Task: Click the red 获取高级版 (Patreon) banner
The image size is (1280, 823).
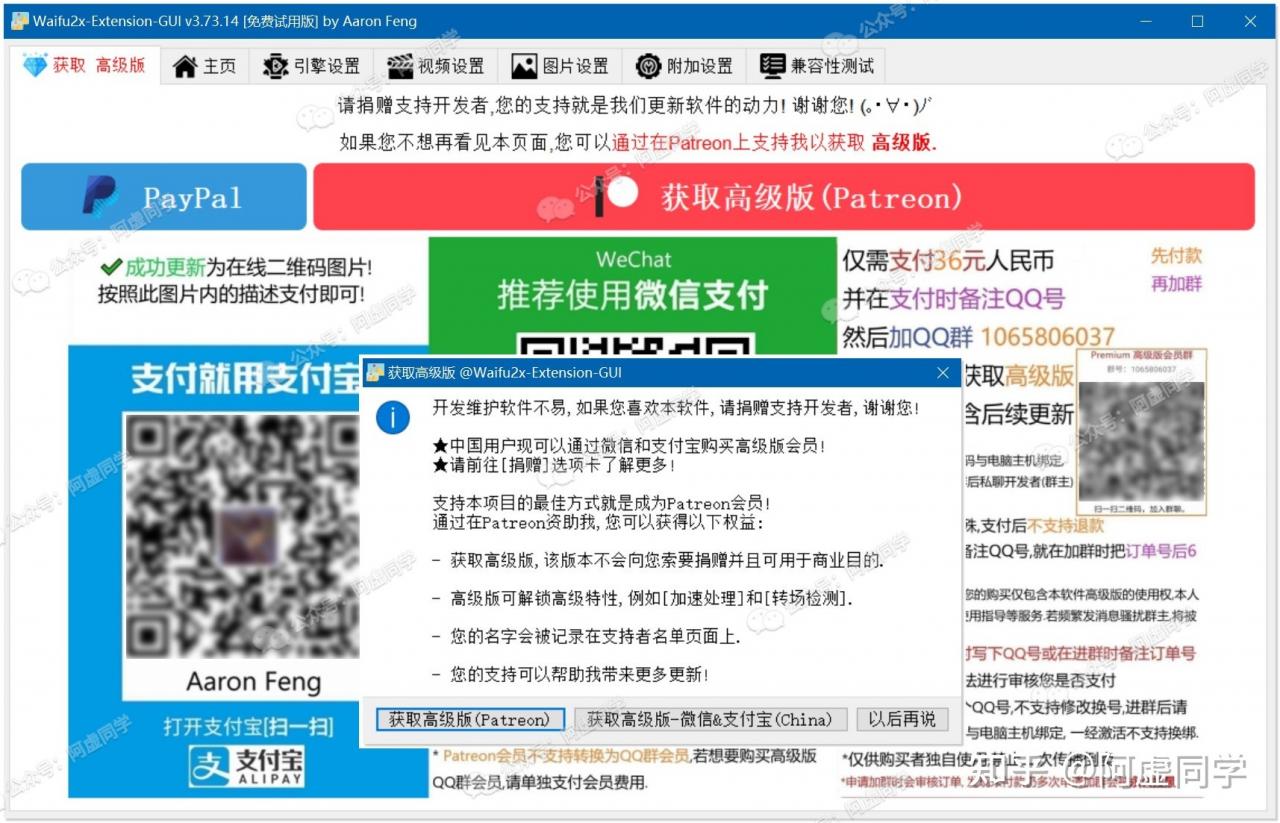Action: tap(784, 197)
